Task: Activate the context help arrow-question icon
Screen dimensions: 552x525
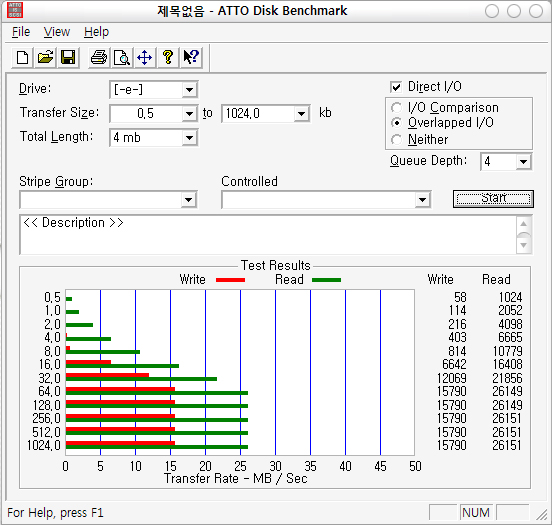Action: coord(191,57)
